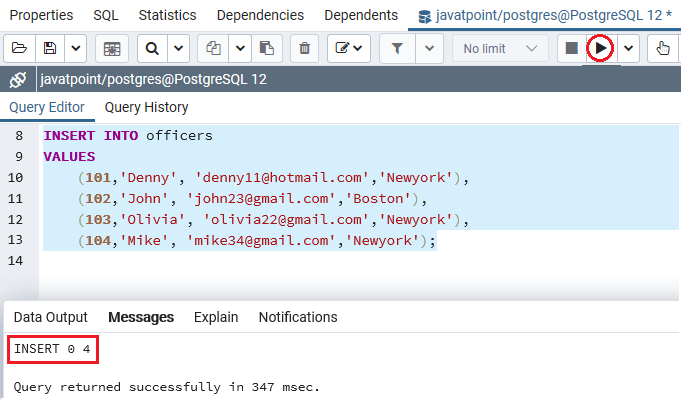681x400 pixels.
Task: Click the Delete trash can icon
Action: tap(305, 48)
